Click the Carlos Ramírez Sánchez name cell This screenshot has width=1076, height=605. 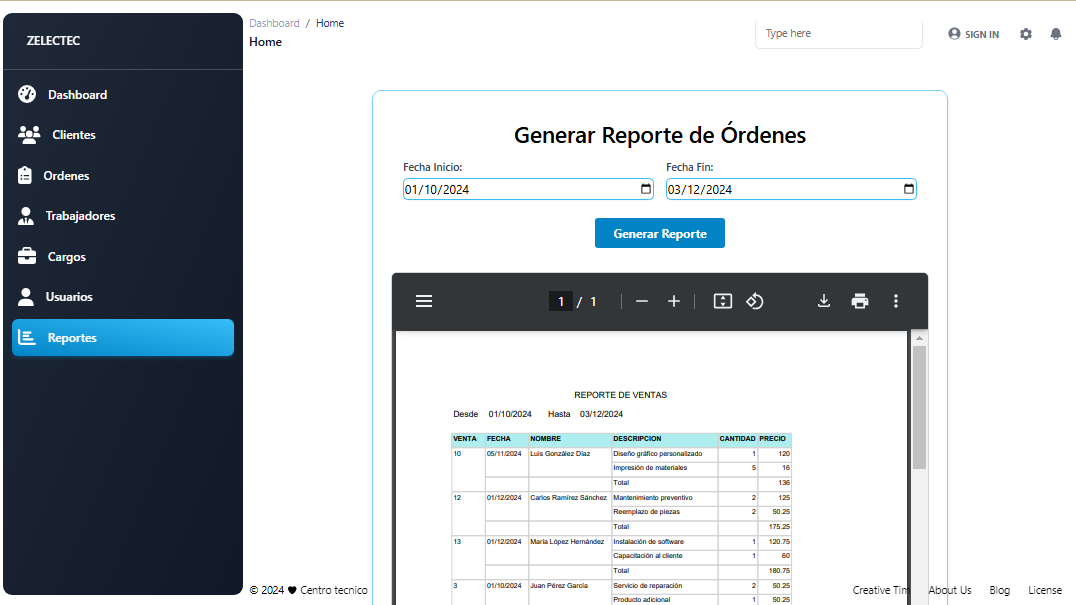pyautogui.click(x=568, y=497)
